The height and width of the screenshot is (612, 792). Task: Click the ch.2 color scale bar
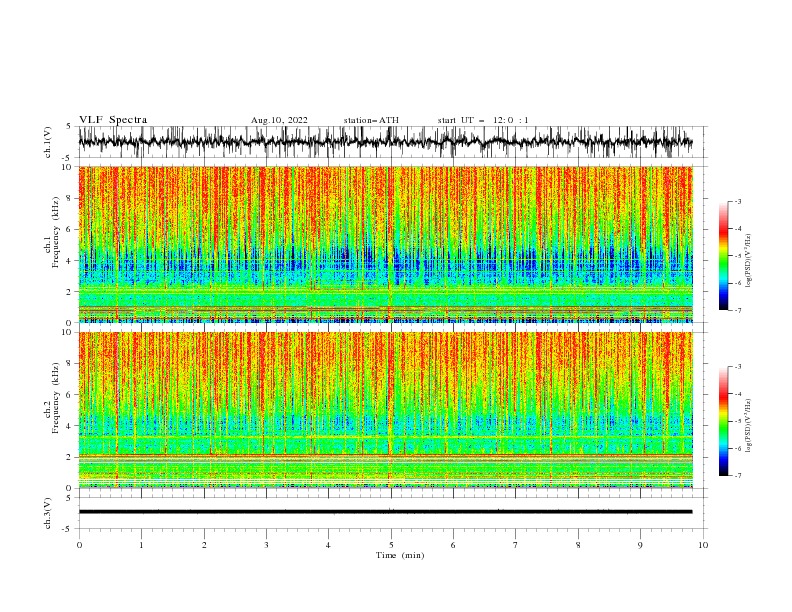coord(723,421)
